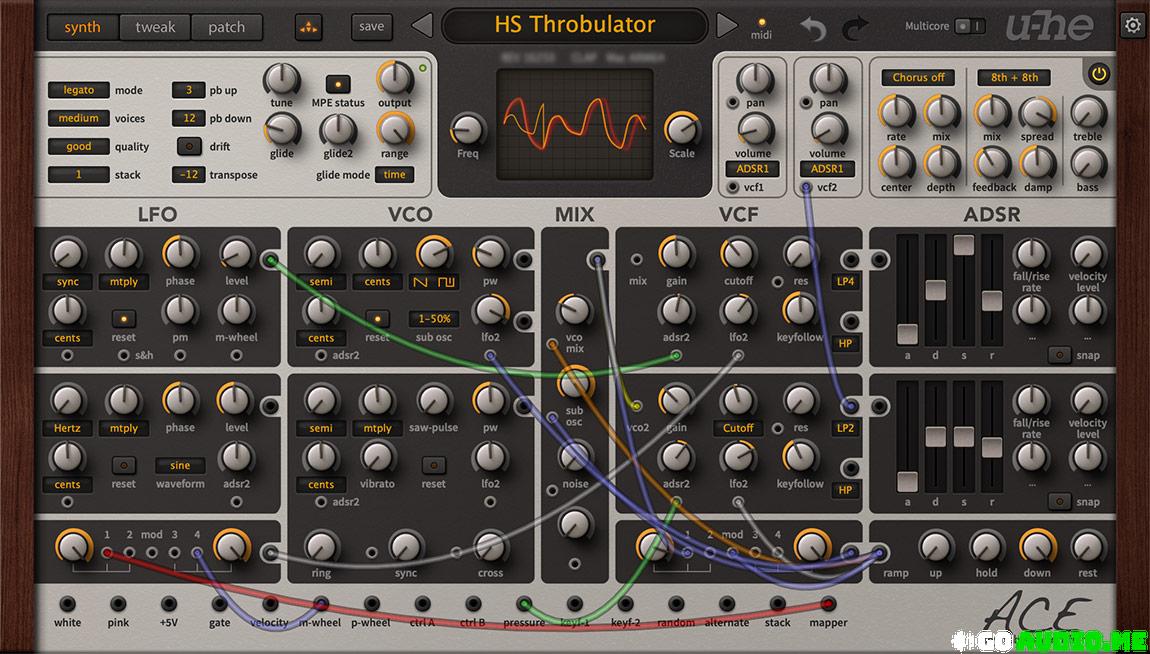Load the next preset with right arrow
Screen dimensions: 1150x654
(727, 26)
